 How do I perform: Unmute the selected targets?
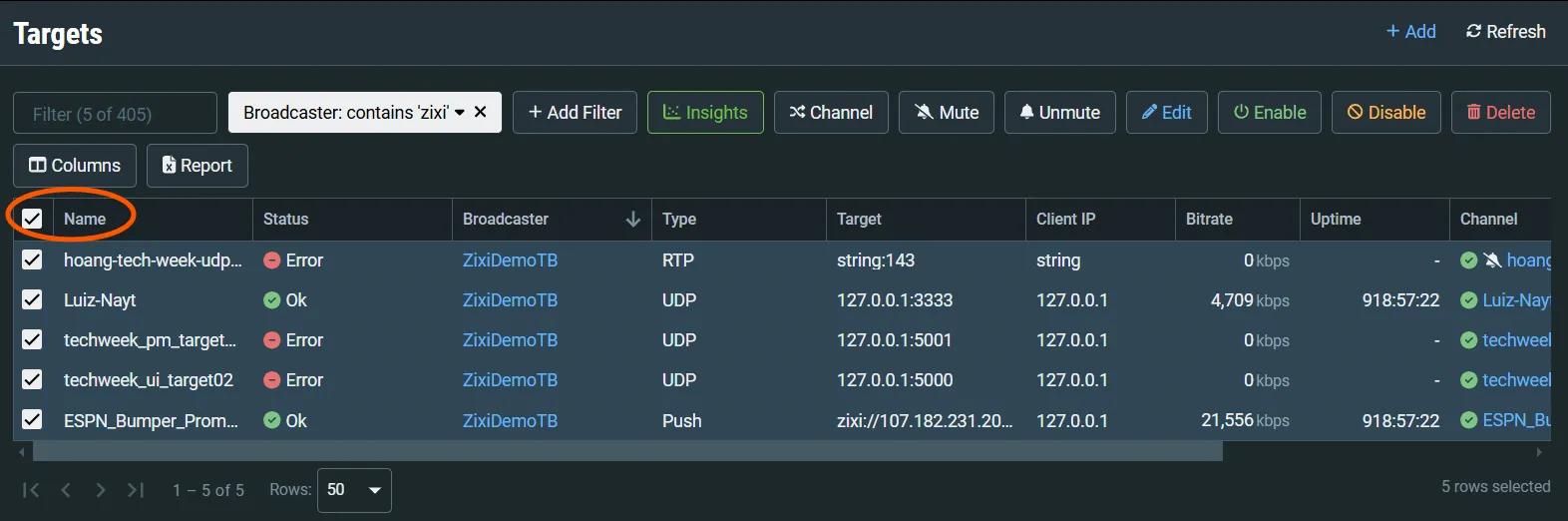(1059, 113)
